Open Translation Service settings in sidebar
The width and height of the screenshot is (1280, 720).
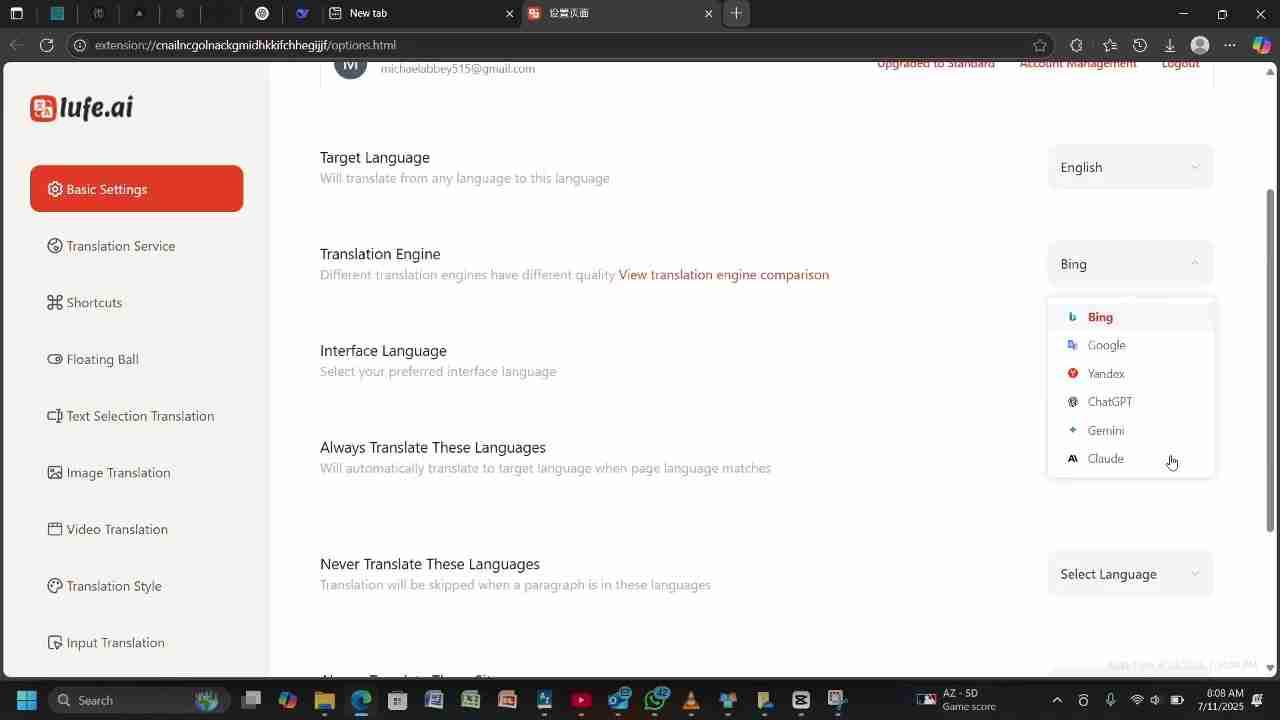(120, 246)
